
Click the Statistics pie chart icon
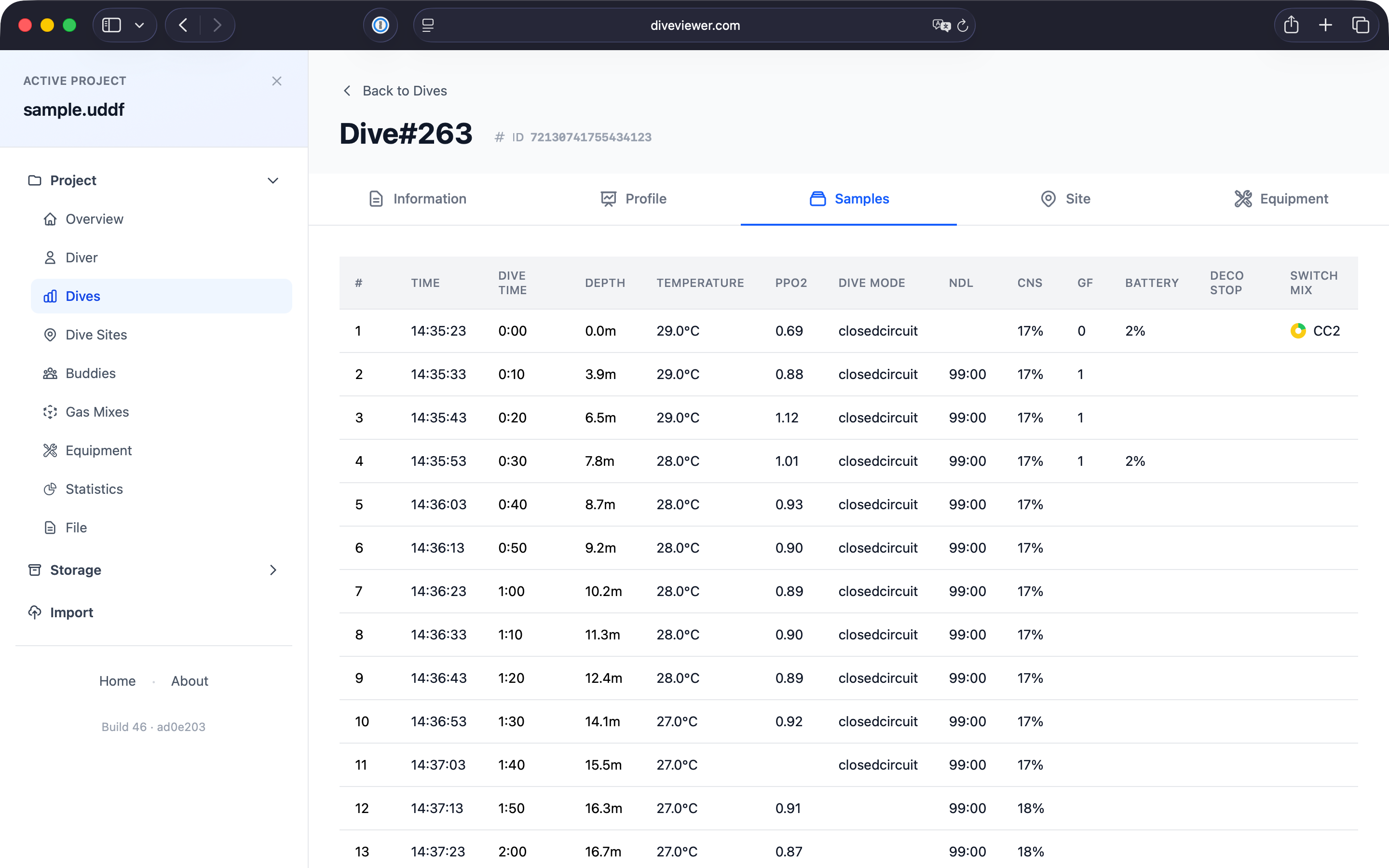pos(50,489)
